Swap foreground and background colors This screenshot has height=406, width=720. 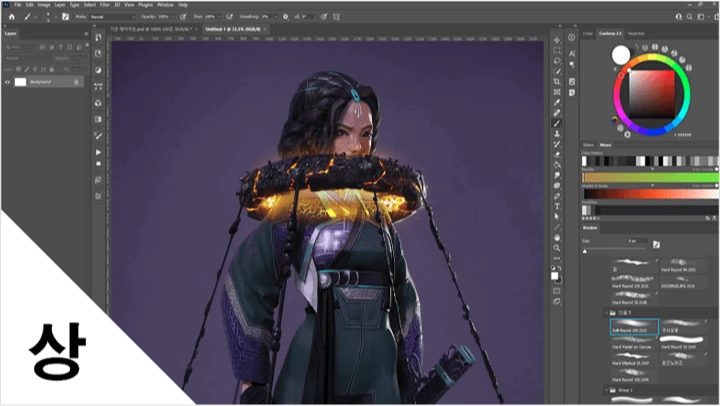(559, 268)
